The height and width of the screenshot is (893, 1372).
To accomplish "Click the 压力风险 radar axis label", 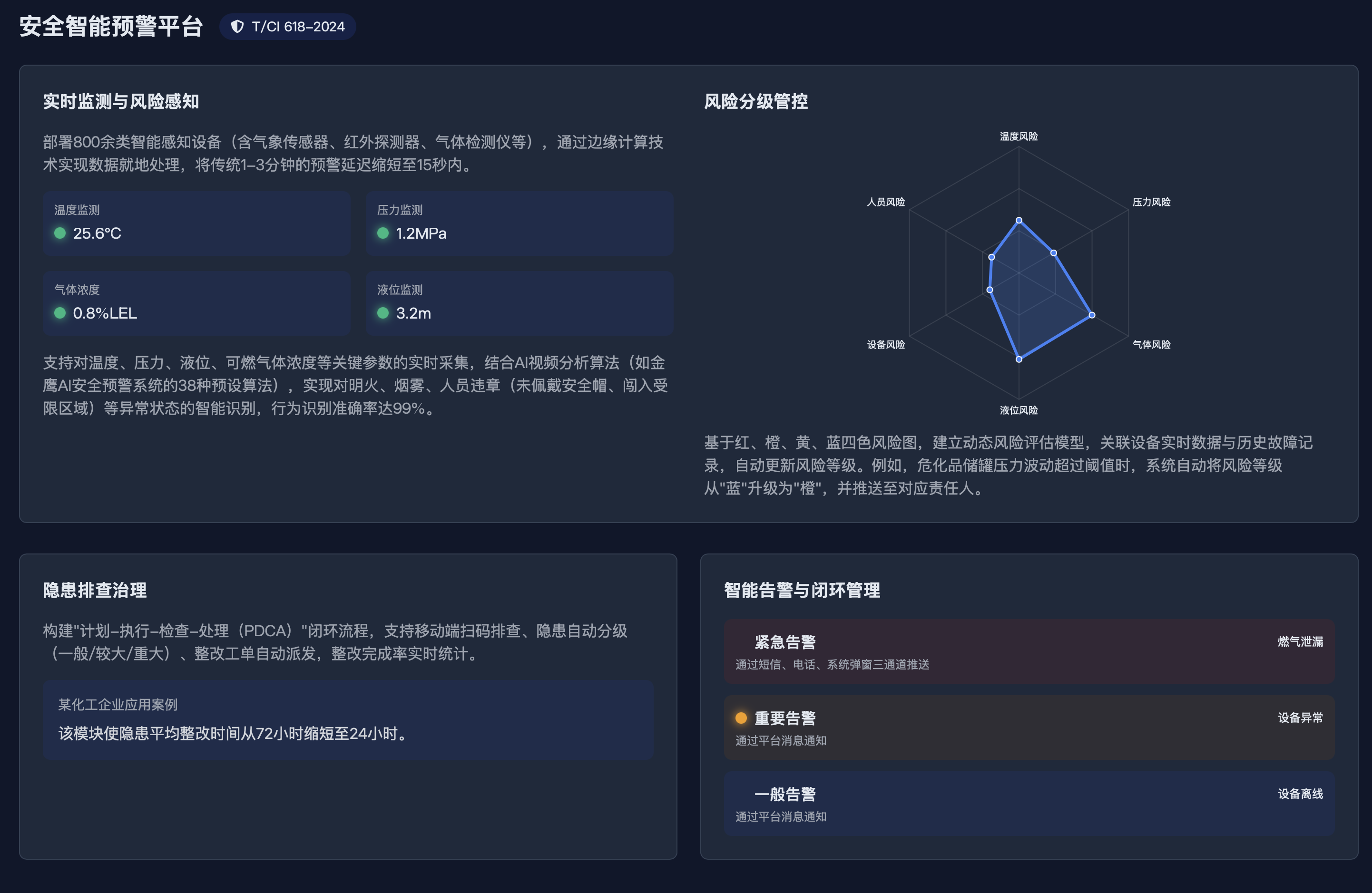I will coord(1151,202).
